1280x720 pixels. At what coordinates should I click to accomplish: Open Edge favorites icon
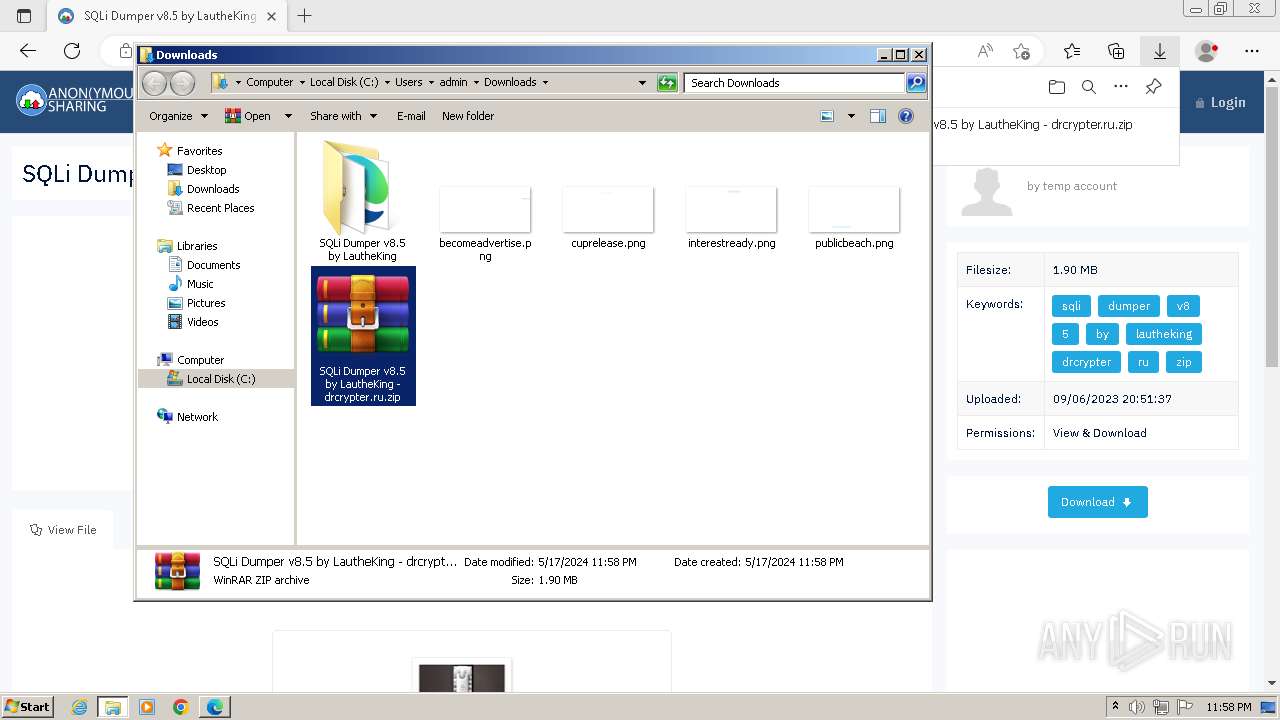pyautogui.click(x=1072, y=51)
